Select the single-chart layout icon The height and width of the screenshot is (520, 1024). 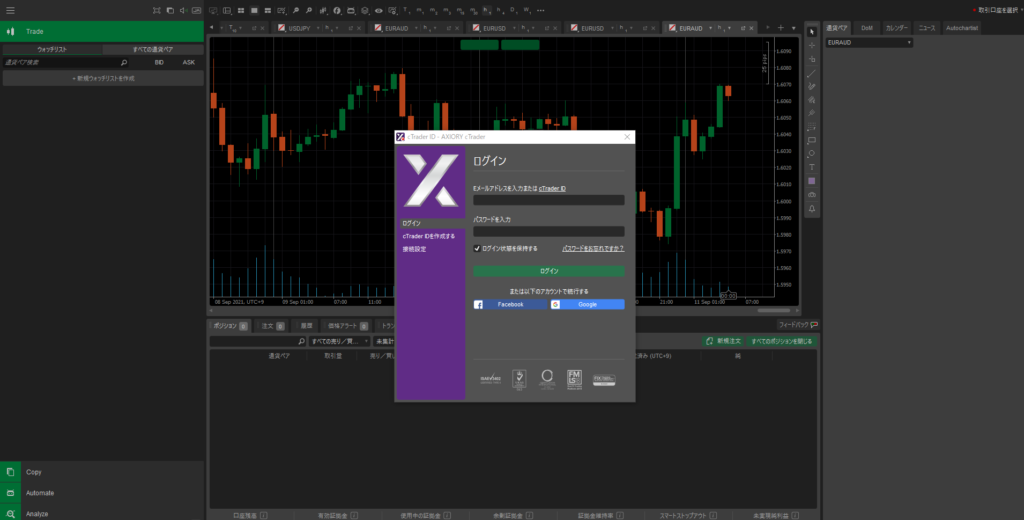coord(254,10)
